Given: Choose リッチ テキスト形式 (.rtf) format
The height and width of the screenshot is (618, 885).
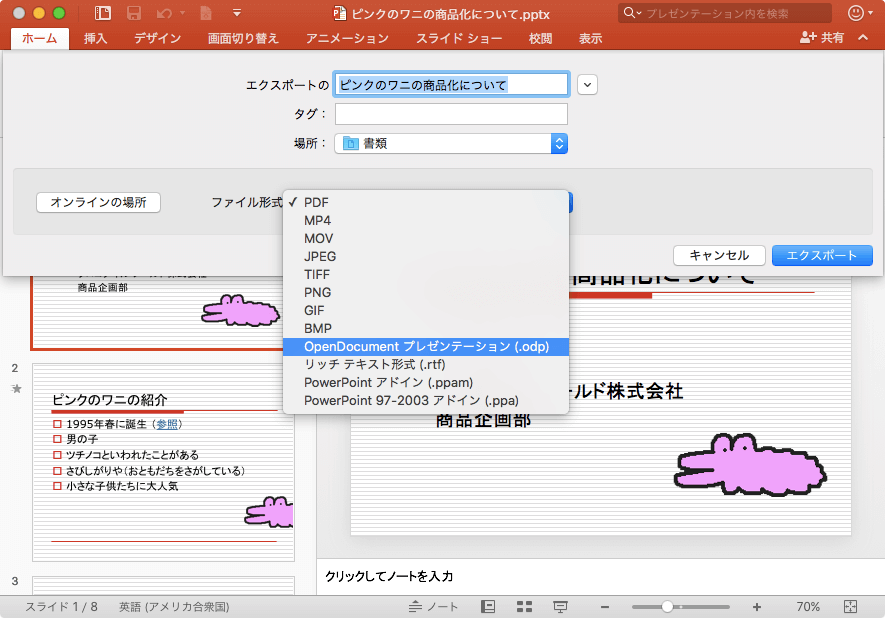Looking at the screenshot, I should click(x=426, y=365).
